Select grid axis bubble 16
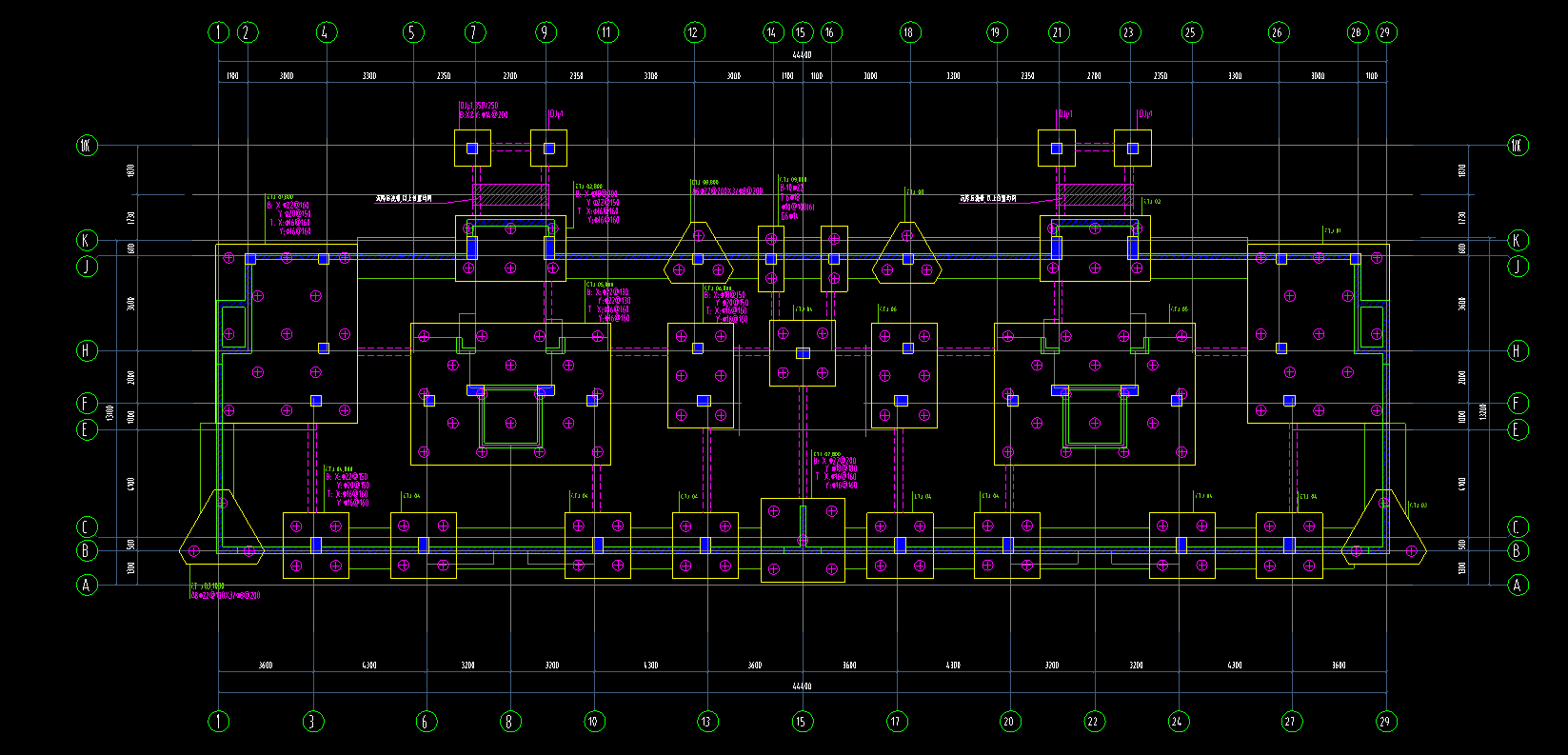1568x755 pixels. 831,32
